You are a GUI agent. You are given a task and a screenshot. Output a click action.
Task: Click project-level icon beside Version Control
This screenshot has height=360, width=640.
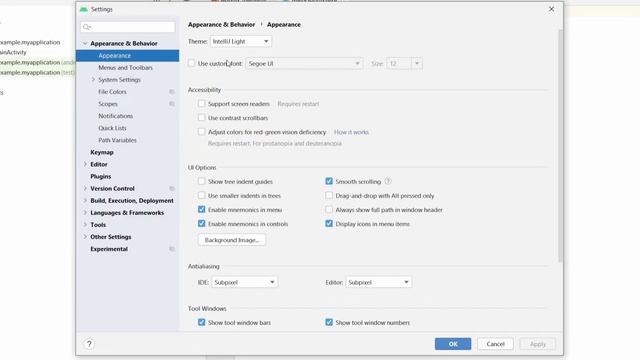pyautogui.click(x=172, y=189)
